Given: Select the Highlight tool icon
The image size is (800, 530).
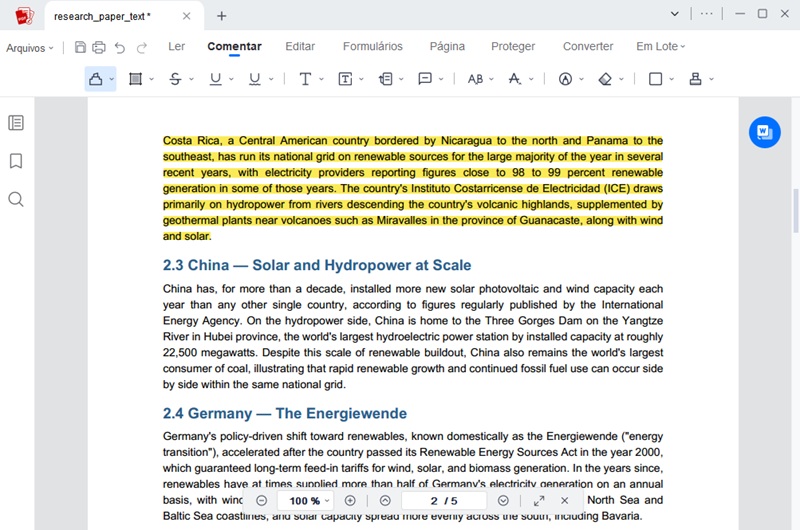Looking at the screenshot, I should [x=95, y=79].
